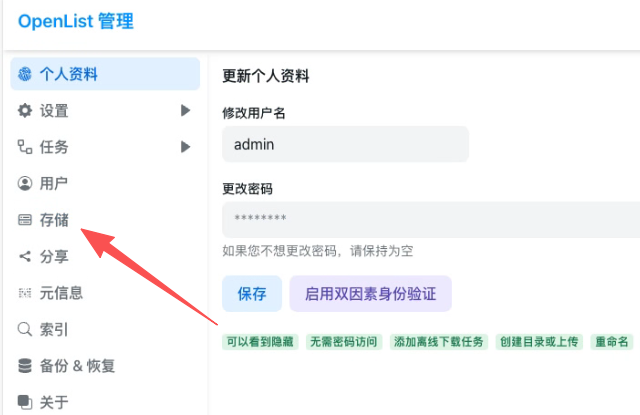Click the metadata icon beside 元信息
Viewport: 640px width, 415px height.
[25, 293]
